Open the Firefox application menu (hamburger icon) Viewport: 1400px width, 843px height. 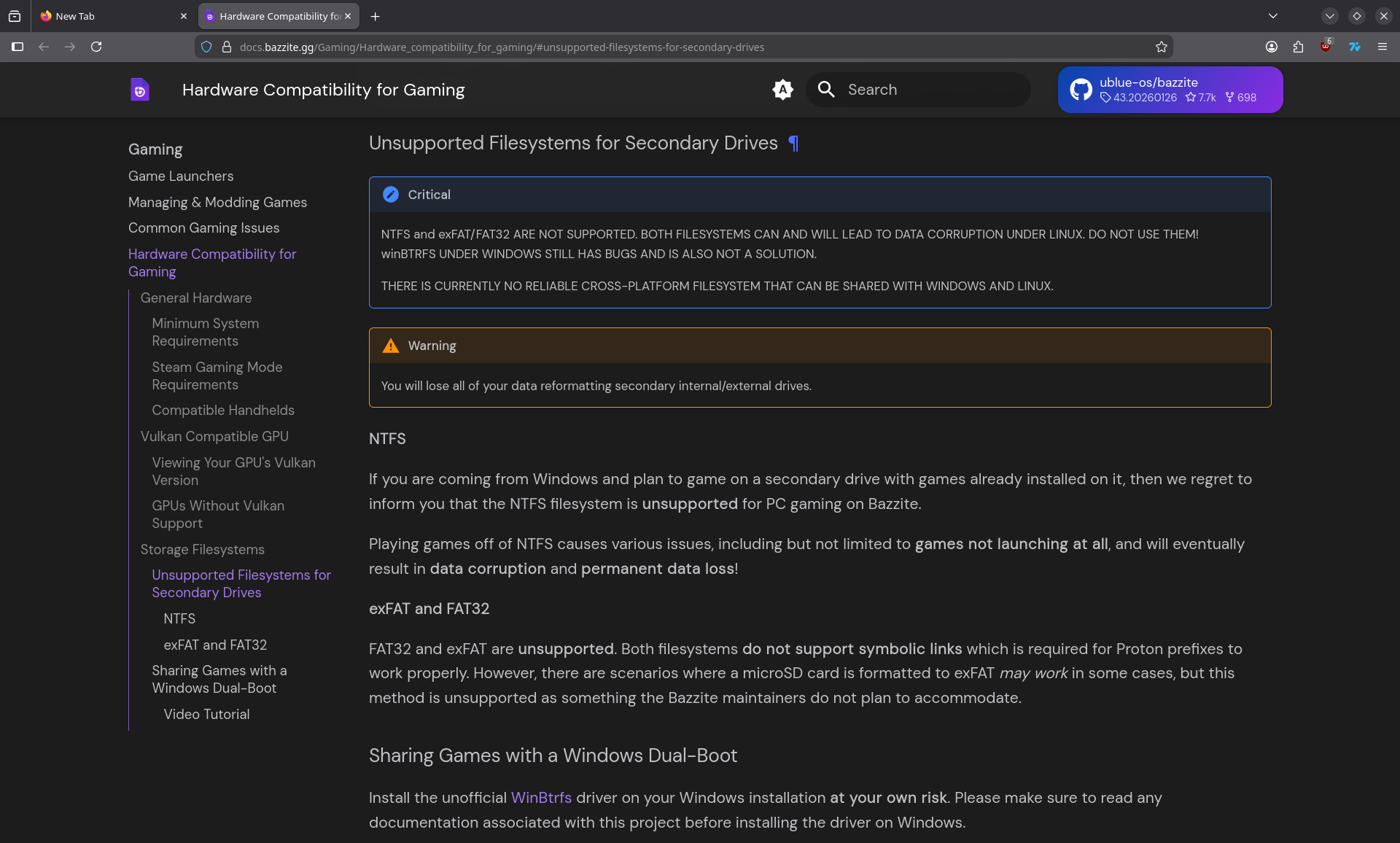tap(1382, 47)
